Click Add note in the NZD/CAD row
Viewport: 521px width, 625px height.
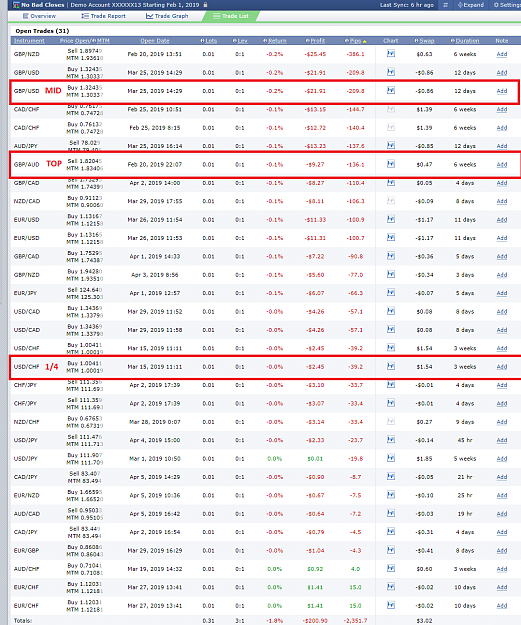click(502, 201)
